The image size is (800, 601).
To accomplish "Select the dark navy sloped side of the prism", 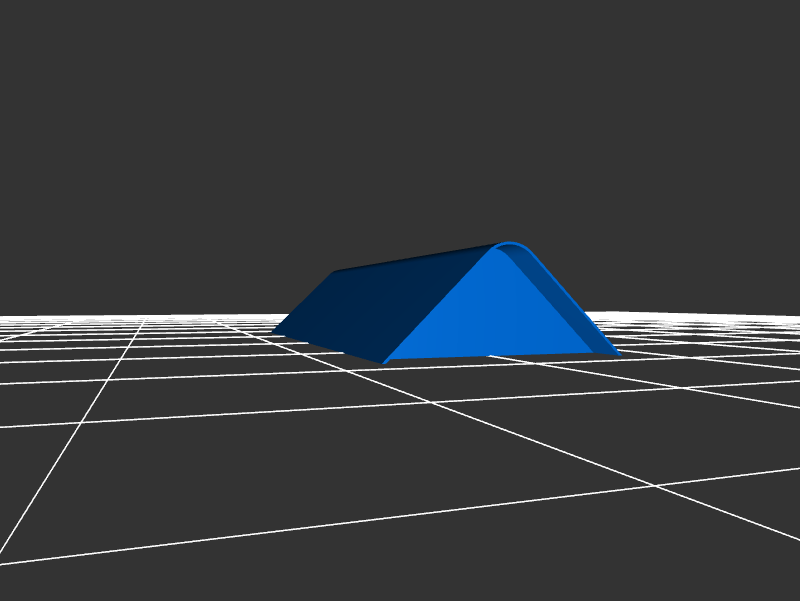I will click(380, 305).
